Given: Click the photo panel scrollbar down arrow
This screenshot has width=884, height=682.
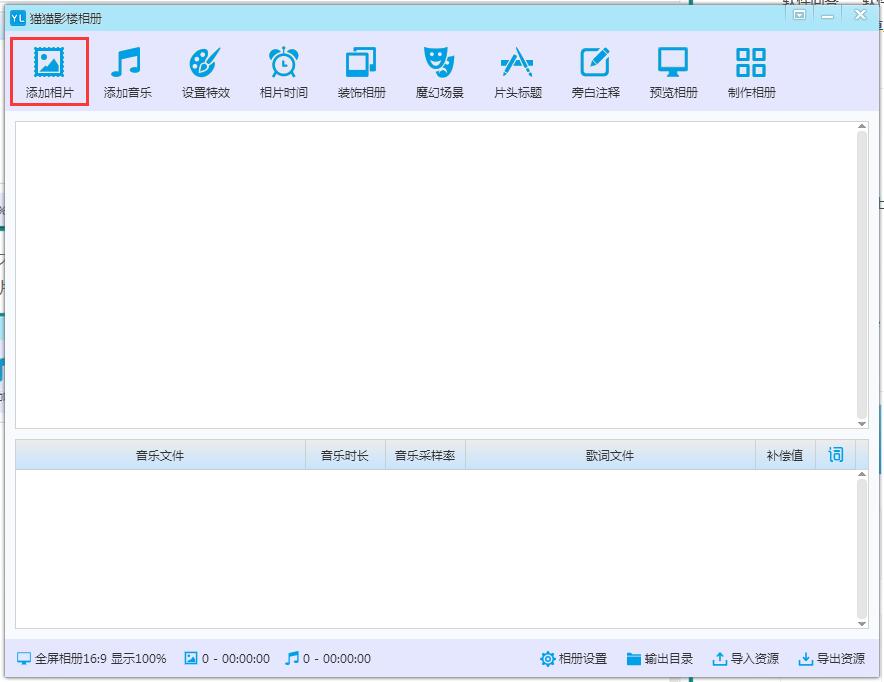Looking at the screenshot, I should click(x=862, y=423).
